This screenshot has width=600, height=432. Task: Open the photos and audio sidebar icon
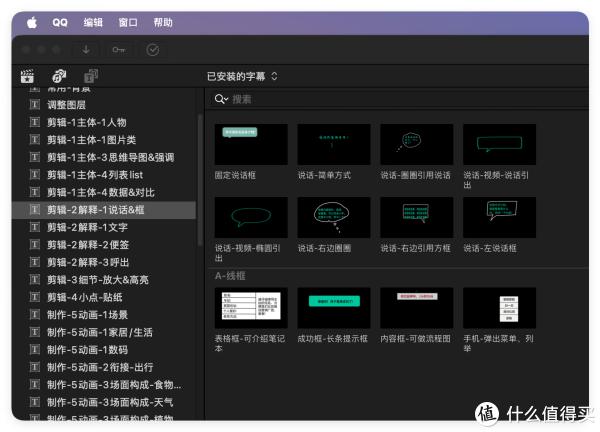(x=59, y=76)
